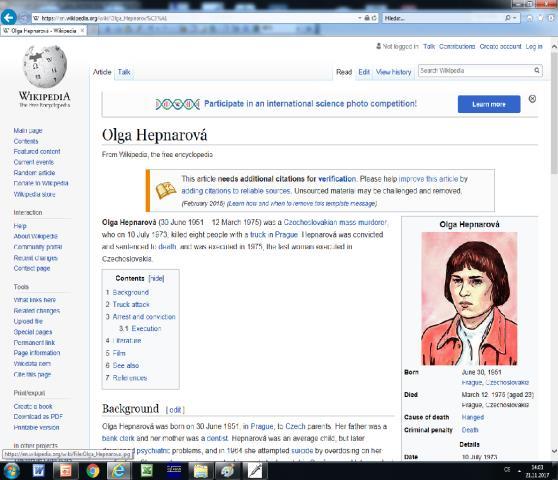
Task: Open the Home icon in the browser toolbar
Action: point(530,18)
